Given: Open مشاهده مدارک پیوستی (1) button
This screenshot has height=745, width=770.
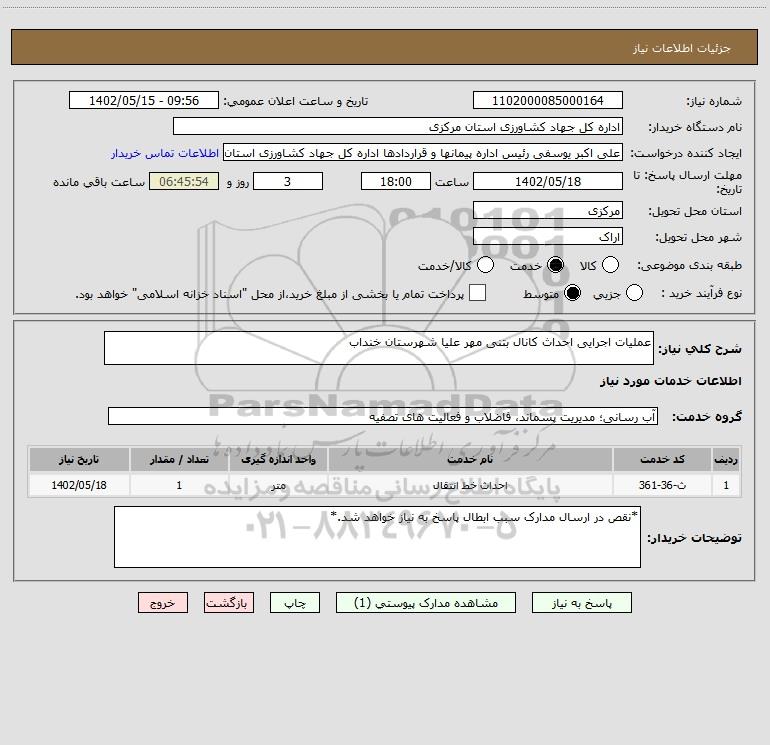Looking at the screenshot, I should pos(426,603).
